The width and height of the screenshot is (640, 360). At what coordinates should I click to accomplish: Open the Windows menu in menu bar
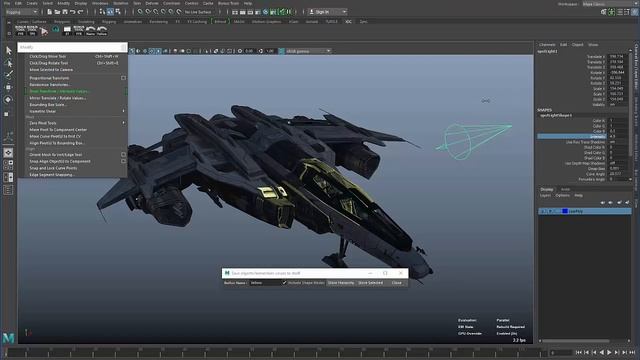(x=100, y=3)
